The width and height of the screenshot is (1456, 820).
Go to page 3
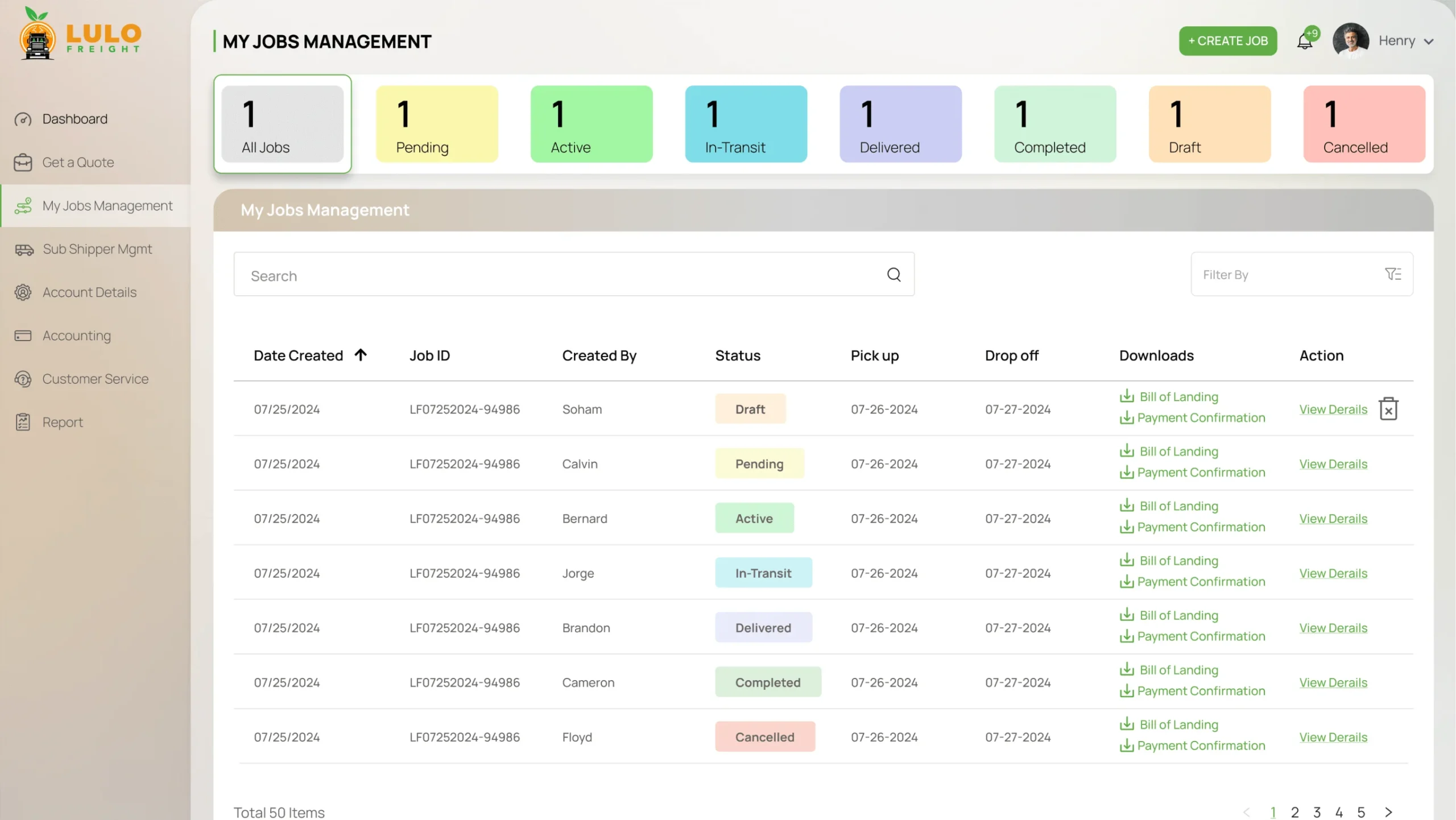pyautogui.click(x=1317, y=812)
